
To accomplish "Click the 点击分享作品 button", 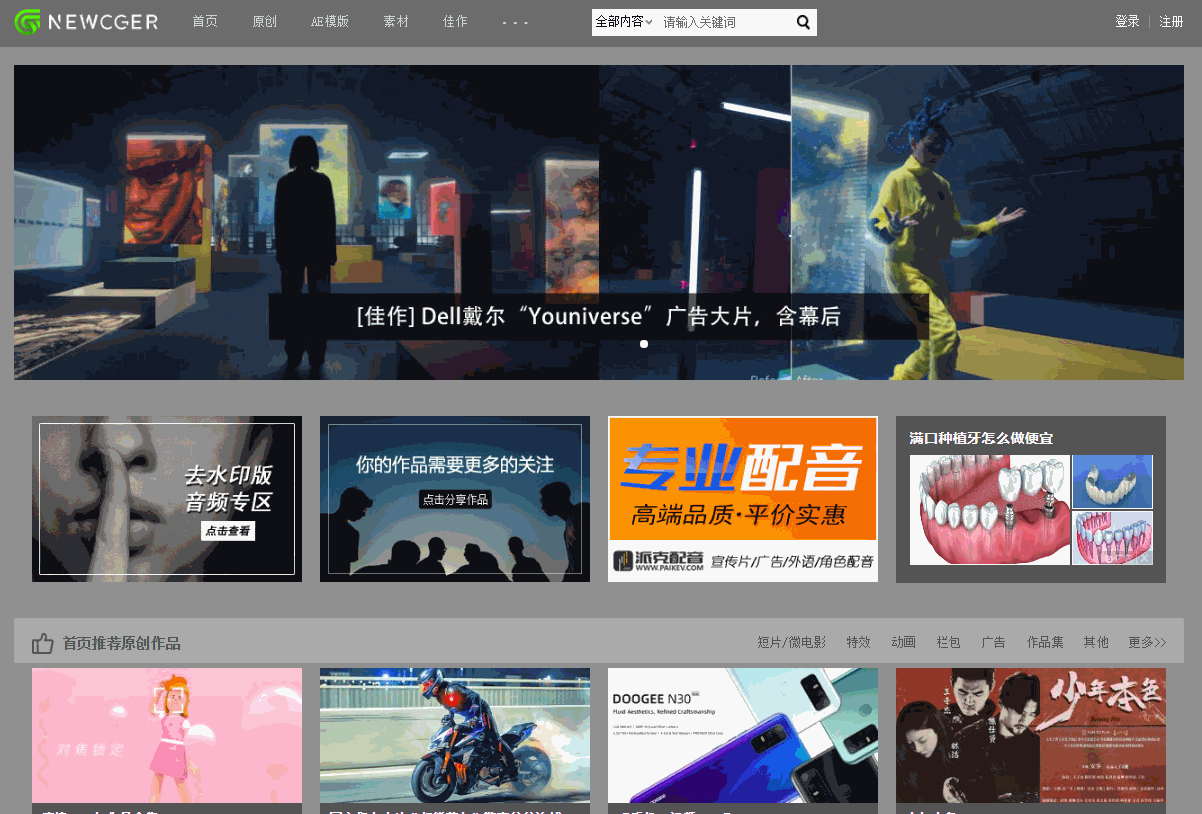I will [x=455, y=499].
